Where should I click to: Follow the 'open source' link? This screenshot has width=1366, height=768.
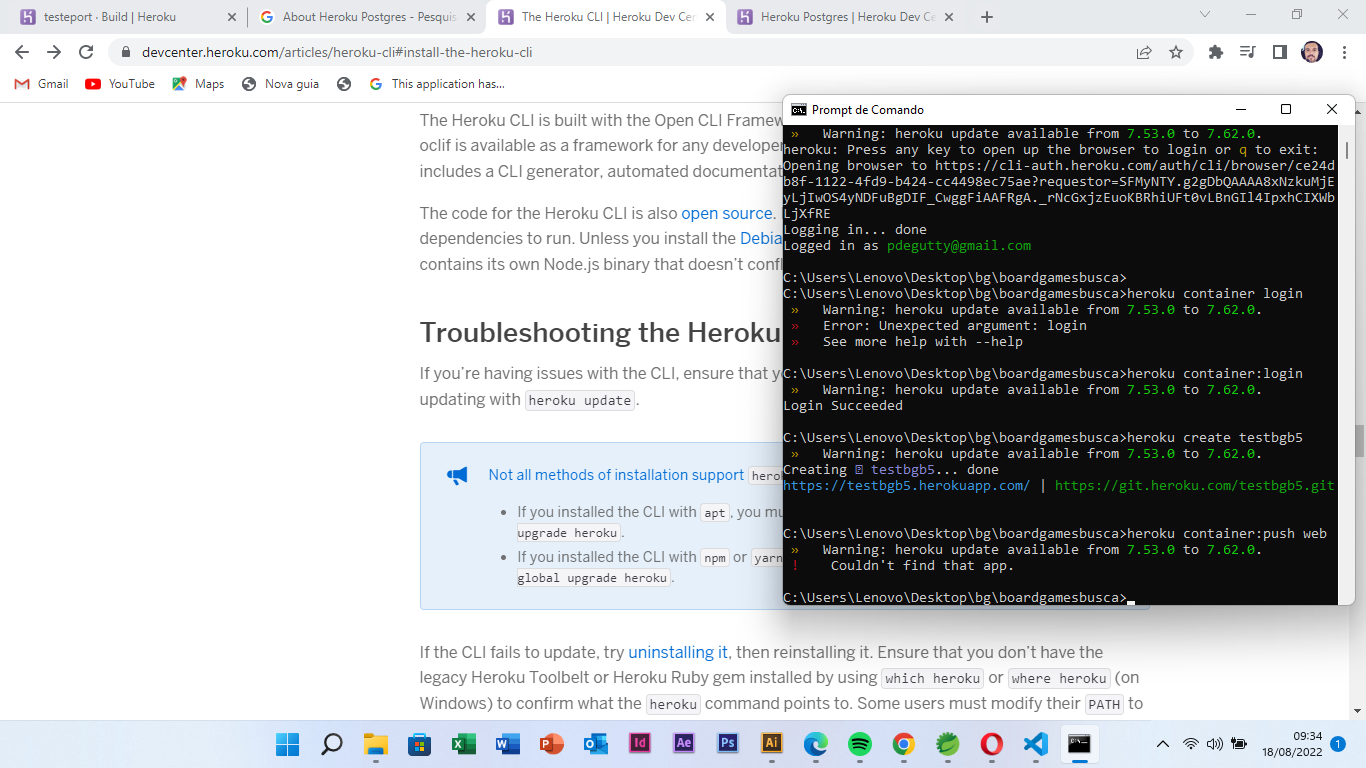click(x=727, y=213)
